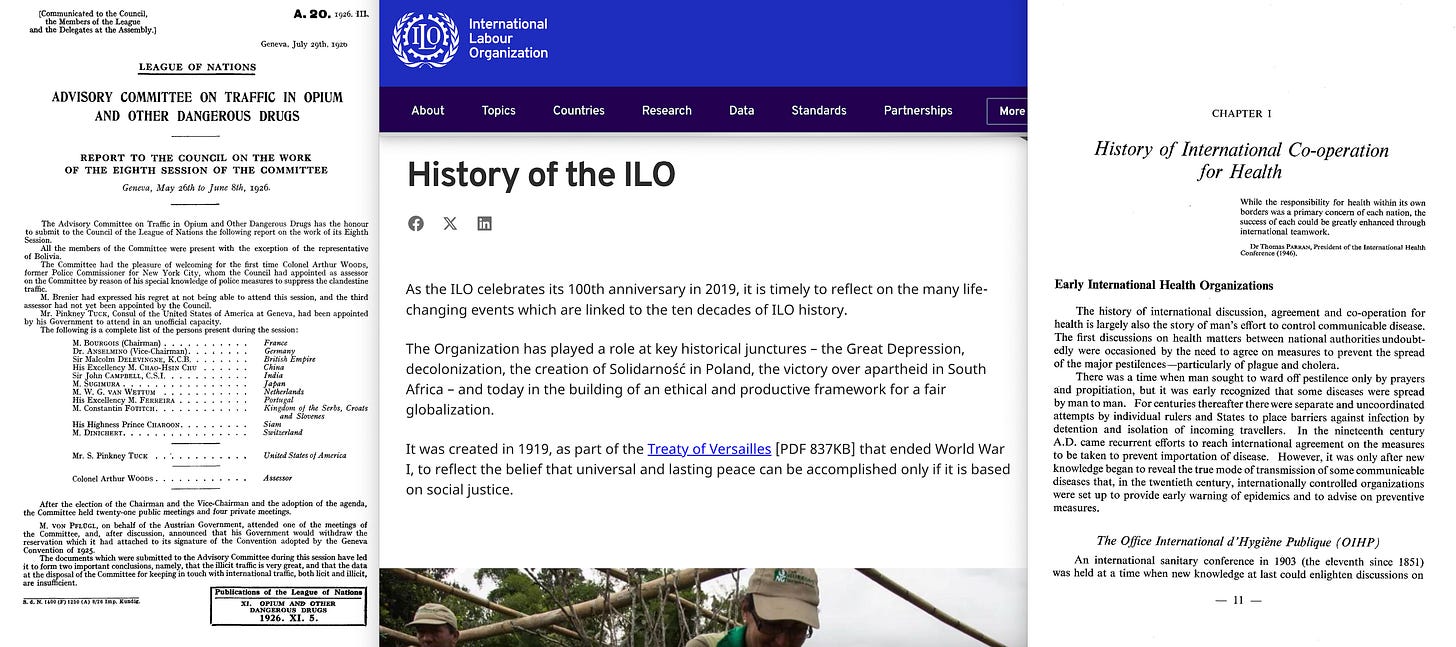
Task: Click 'REPORT TO THE COUNCIL ON THE WORK' subtitle
Action: pyautogui.click(x=196, y=158)
